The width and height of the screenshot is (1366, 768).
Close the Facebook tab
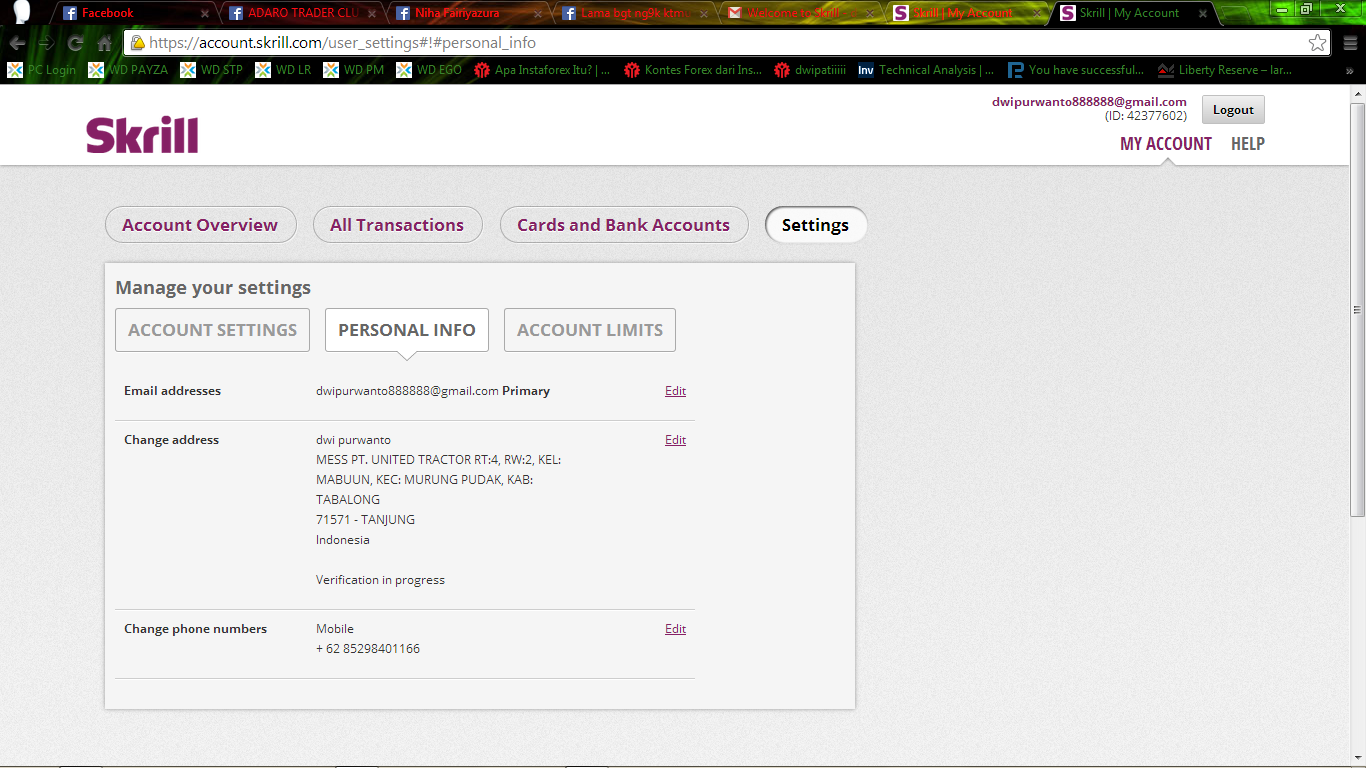[x=205, y=13]
